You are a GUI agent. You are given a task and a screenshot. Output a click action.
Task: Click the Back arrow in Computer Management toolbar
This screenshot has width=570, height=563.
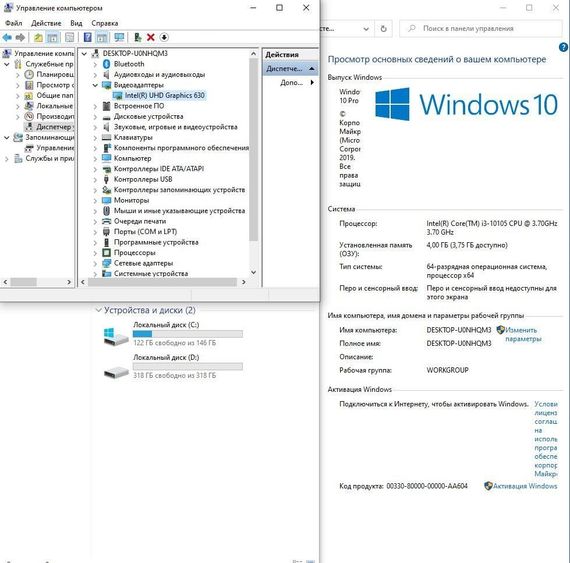7,37
